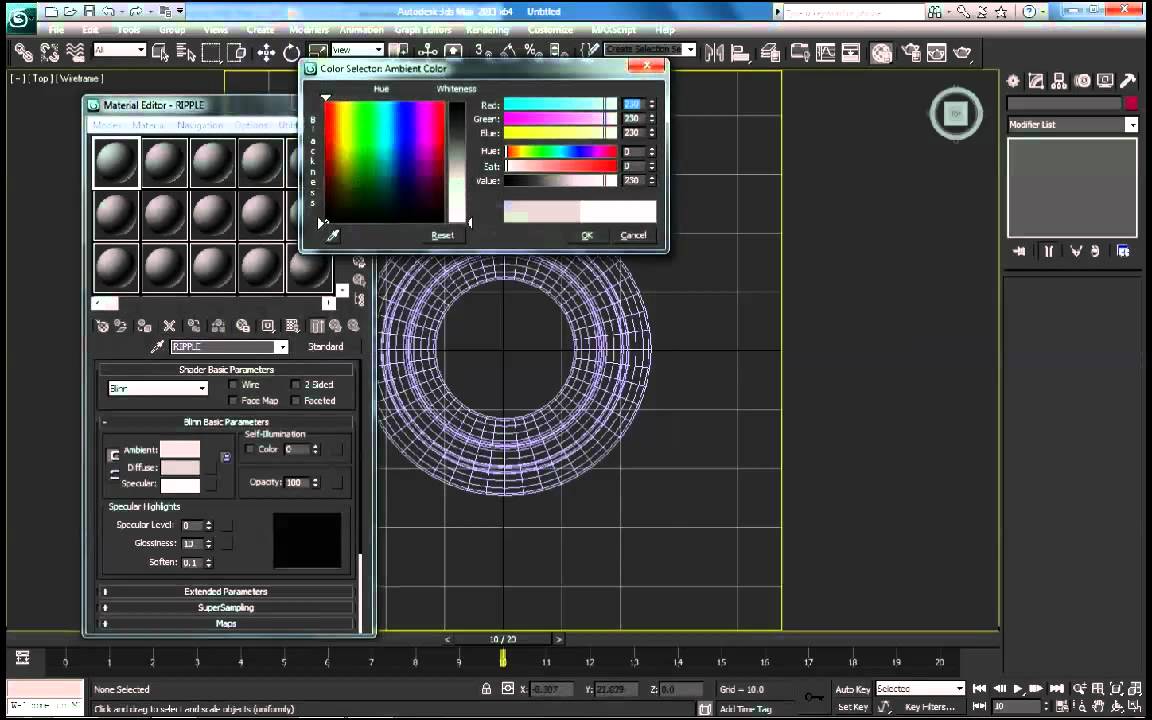Click the Hue/Blackness color field
1152x720 pixels.
click(x=385, y=161)
